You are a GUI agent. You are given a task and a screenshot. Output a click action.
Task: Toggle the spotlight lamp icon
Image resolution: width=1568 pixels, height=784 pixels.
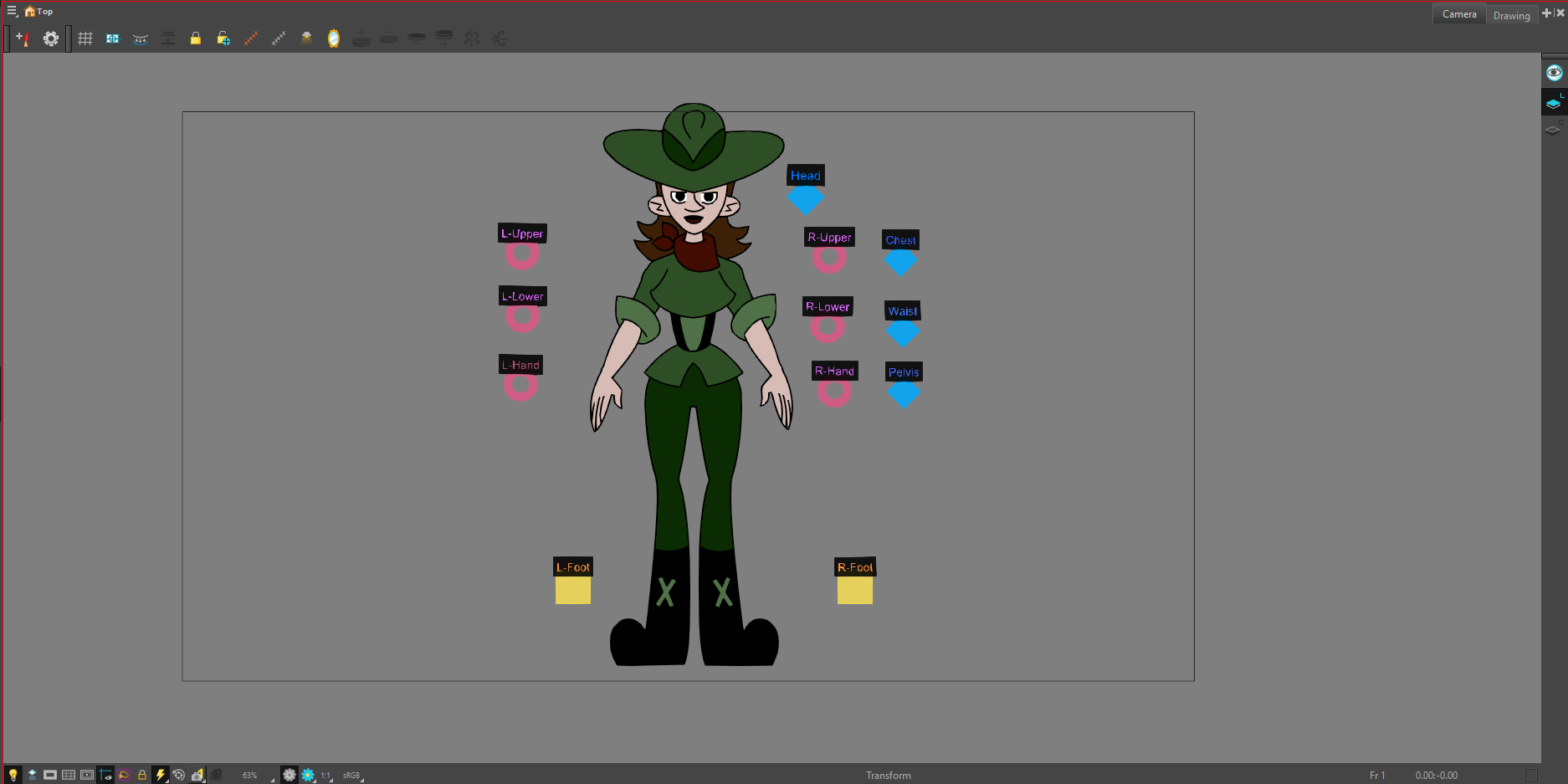tap(306, 38)
